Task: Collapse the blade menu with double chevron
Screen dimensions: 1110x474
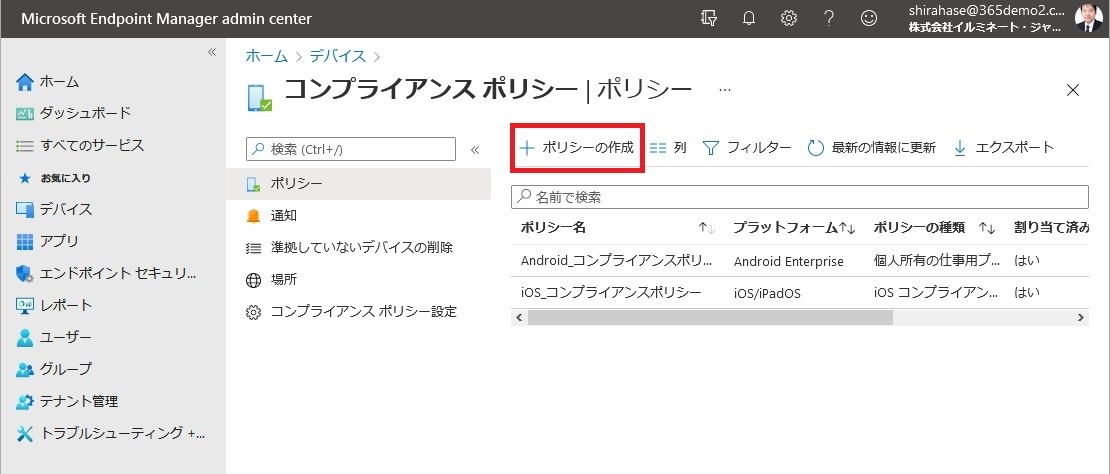Action: click(x=475, y=149)
